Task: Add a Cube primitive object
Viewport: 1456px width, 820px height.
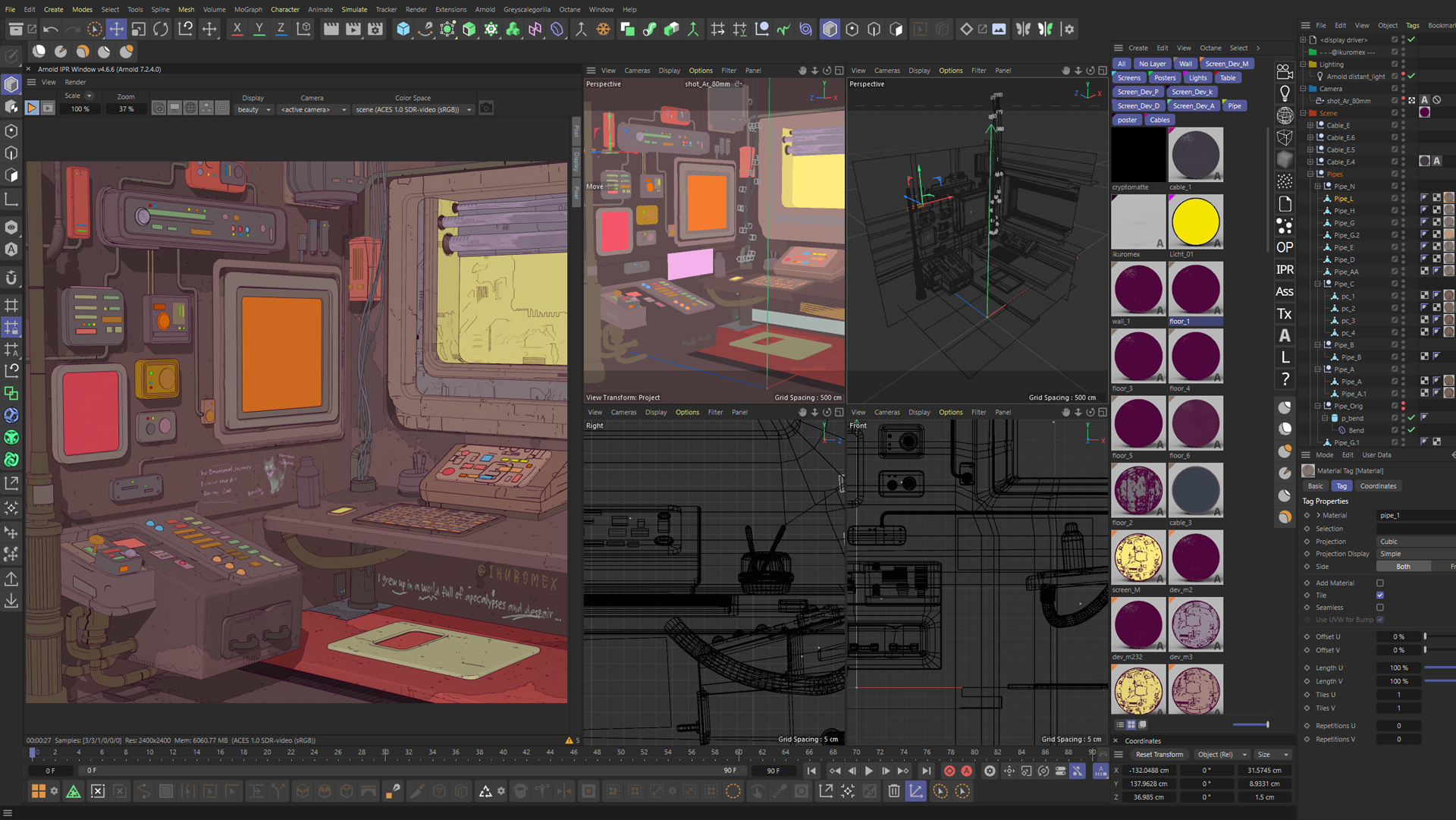Action: [x=403, y=29]
